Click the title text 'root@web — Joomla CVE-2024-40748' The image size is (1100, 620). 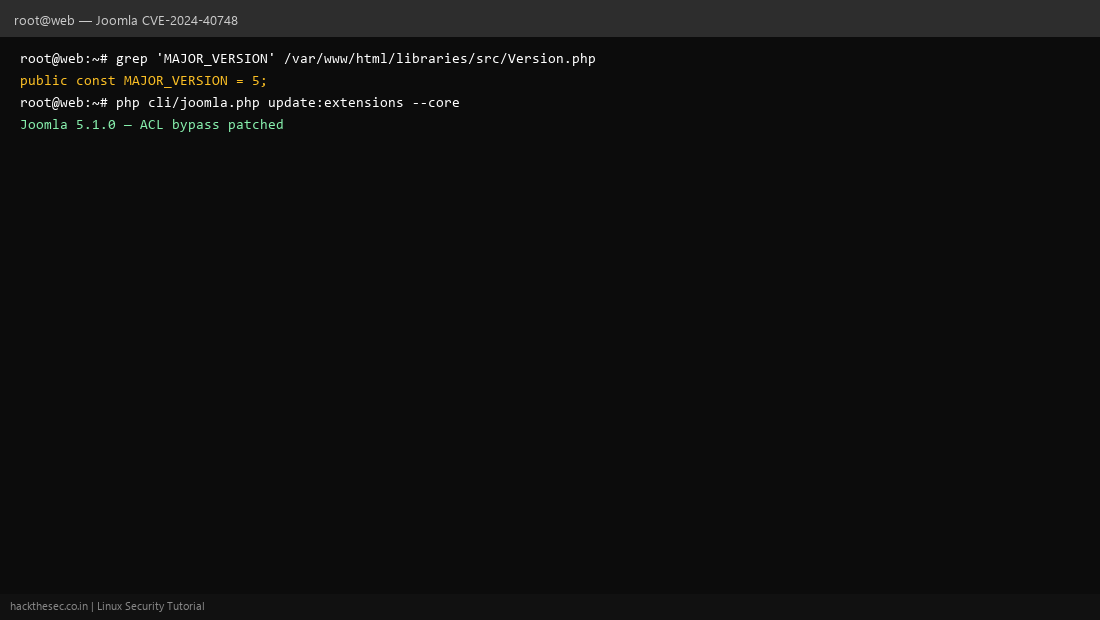(x=126, y=20)
